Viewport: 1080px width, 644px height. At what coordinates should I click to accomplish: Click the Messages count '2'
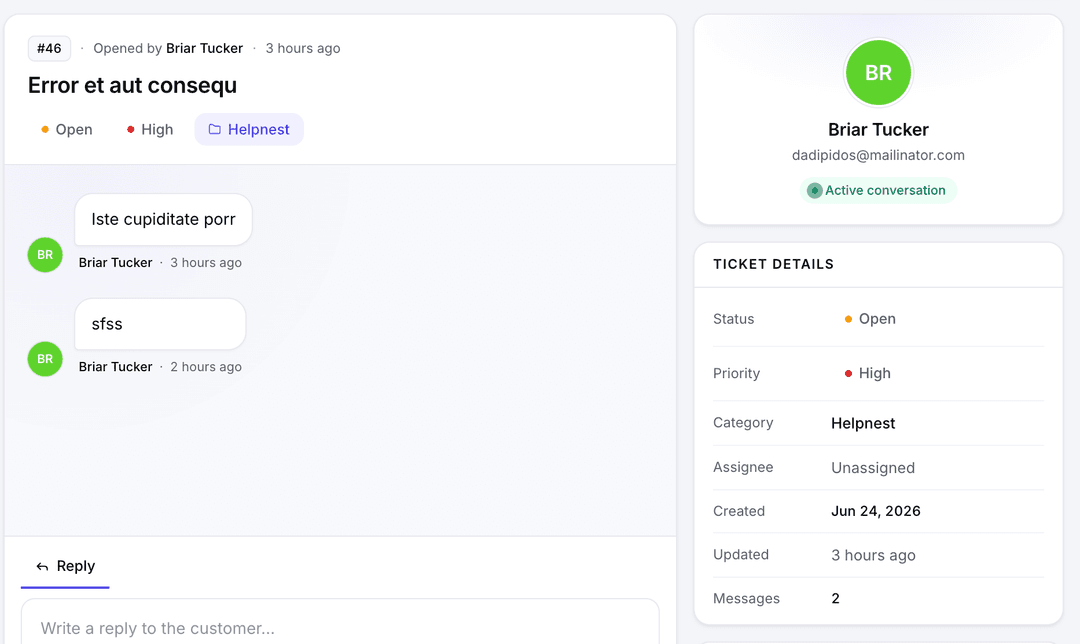pos(835,599)
